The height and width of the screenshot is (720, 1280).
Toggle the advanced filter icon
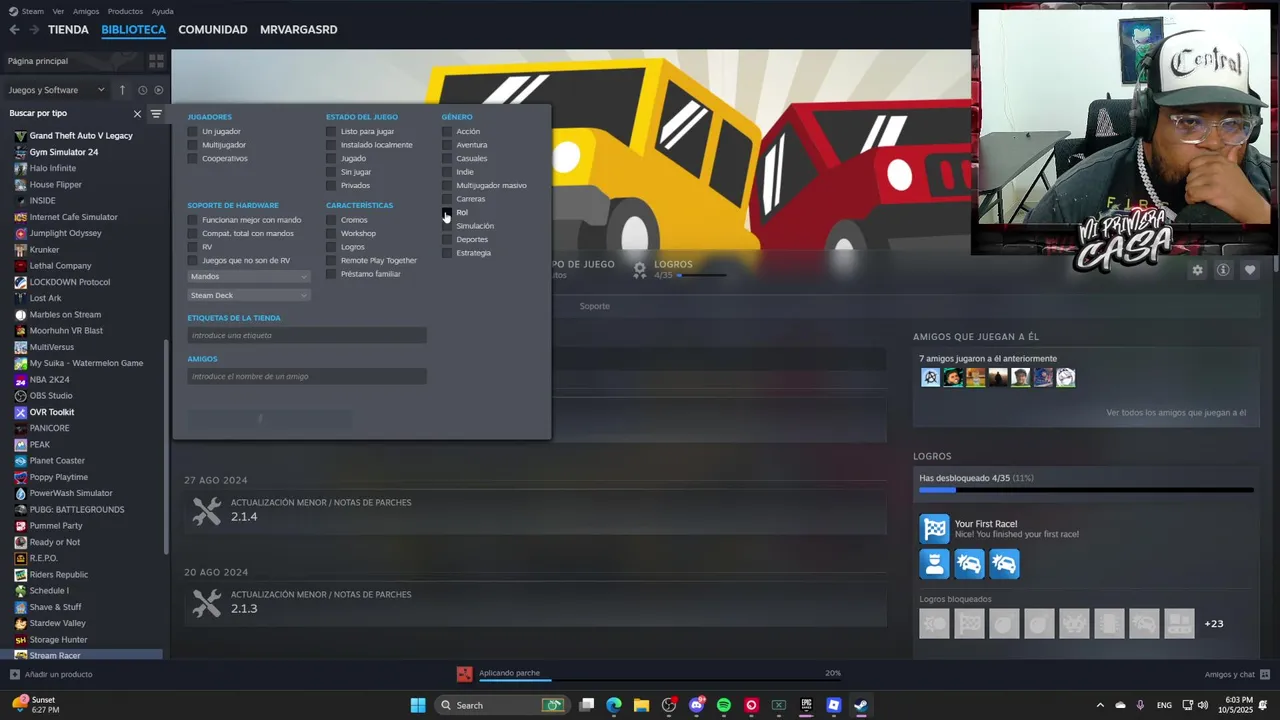pos(156,114)
